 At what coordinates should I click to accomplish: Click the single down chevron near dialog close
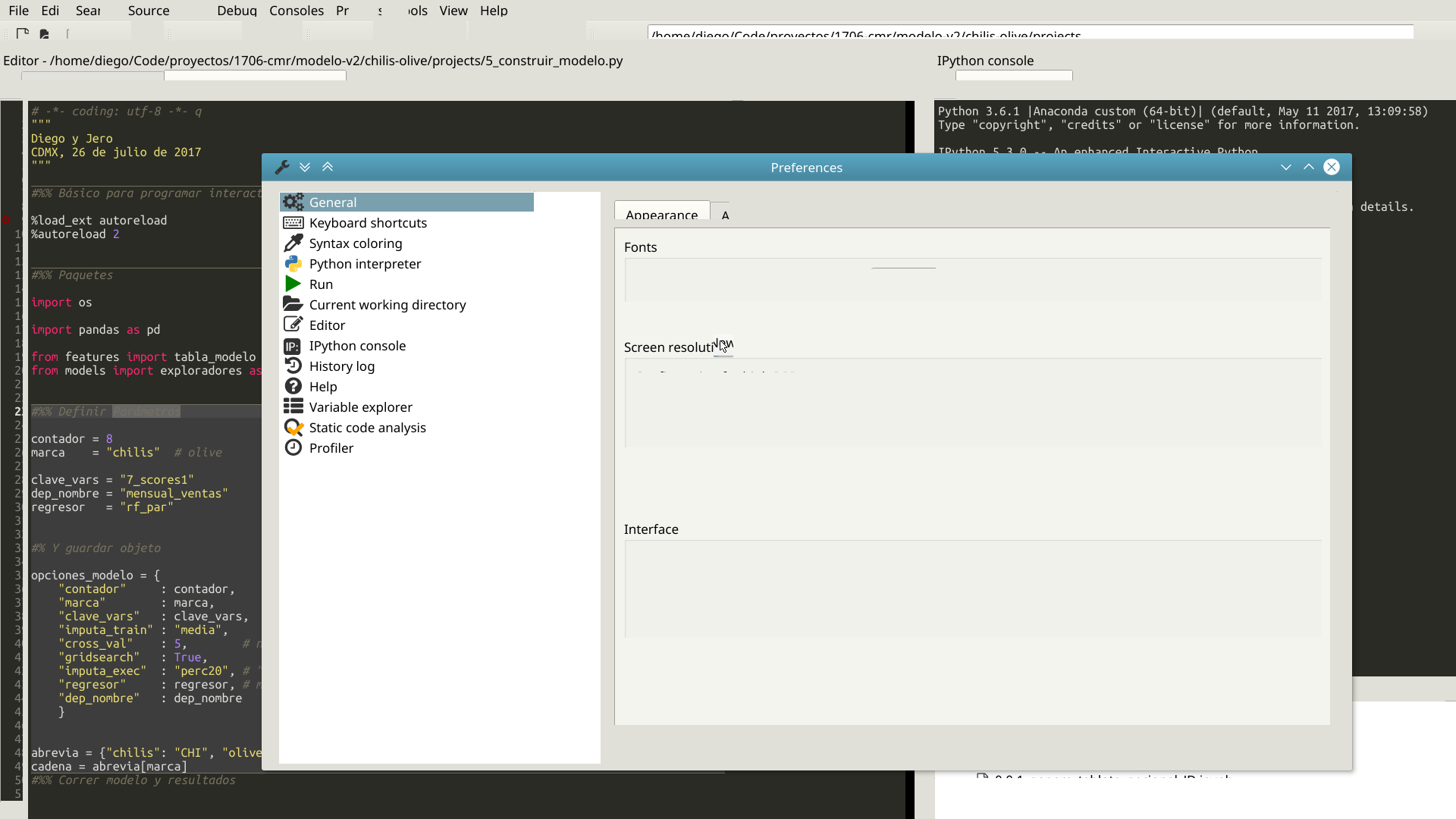(1285, 168)
